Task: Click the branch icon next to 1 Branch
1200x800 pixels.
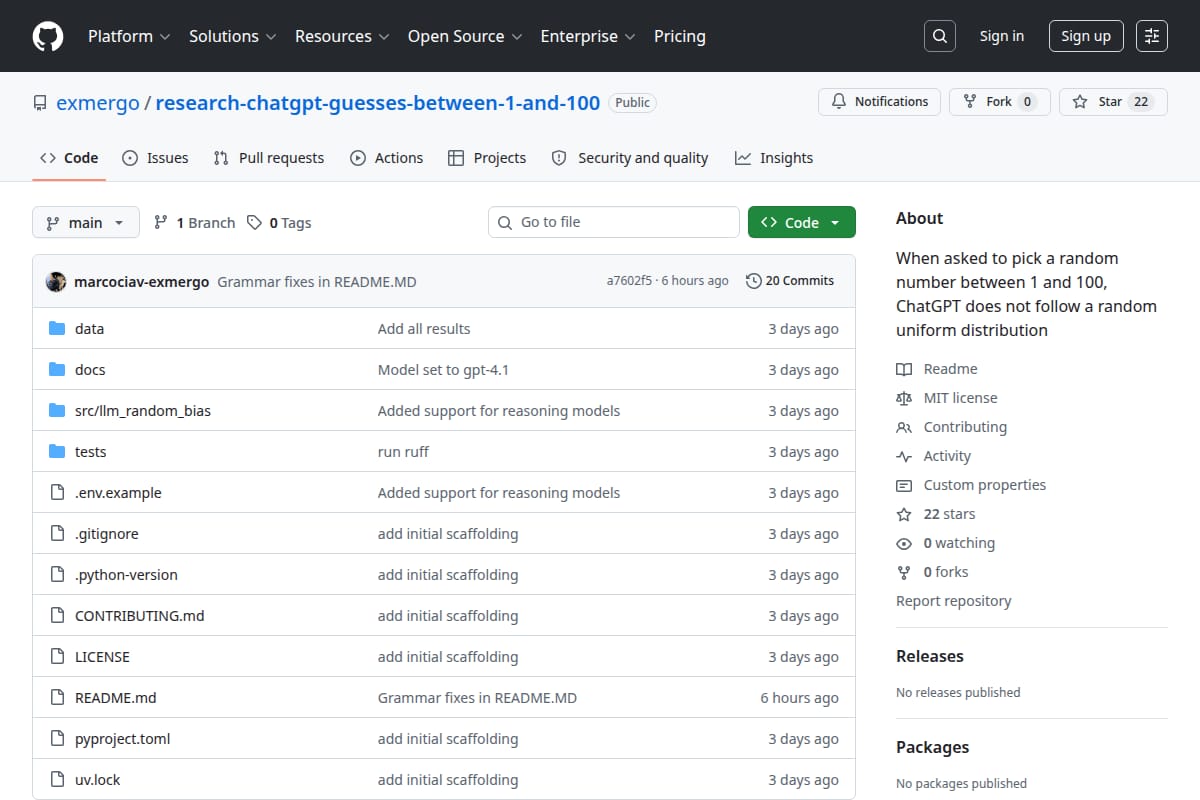Action: click(160, 223)
